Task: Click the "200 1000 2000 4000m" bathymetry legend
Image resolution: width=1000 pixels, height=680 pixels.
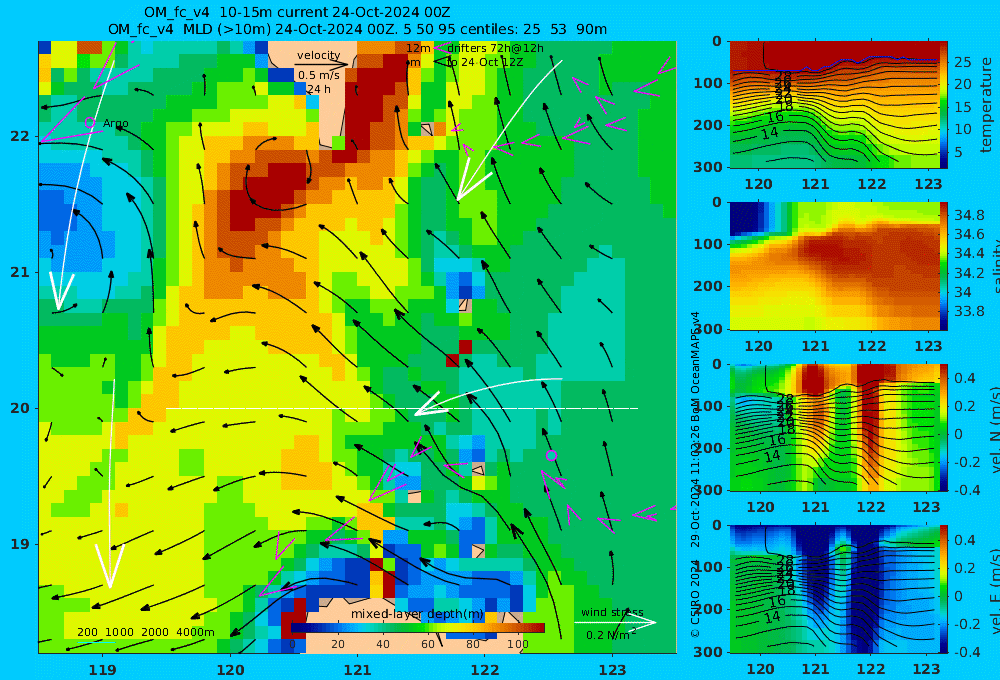Action: click(x=145, y=632)
